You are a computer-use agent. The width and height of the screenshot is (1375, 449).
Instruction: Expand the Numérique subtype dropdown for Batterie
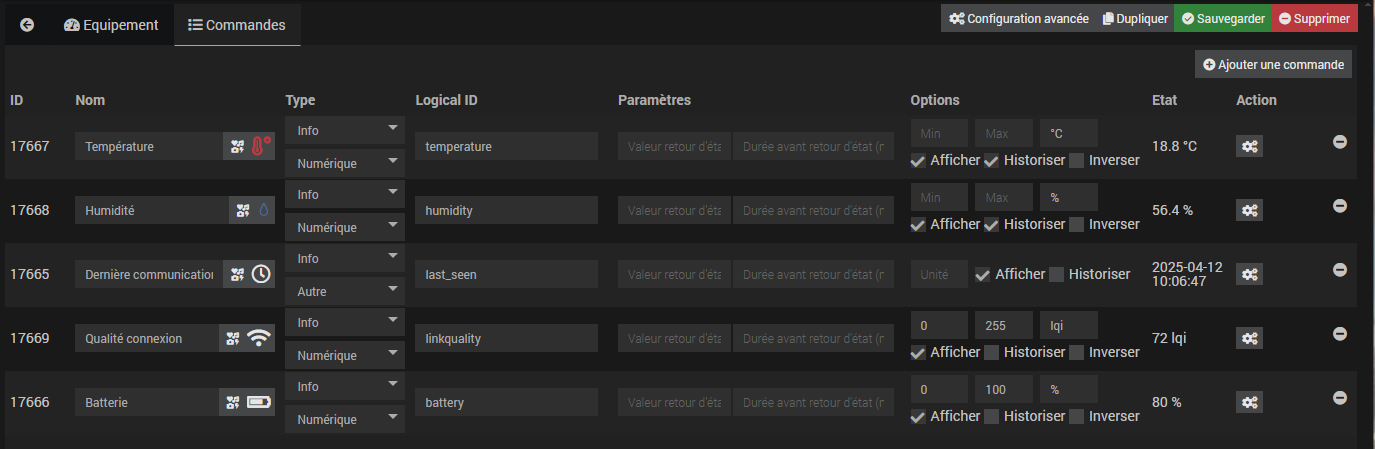point(345,419)
